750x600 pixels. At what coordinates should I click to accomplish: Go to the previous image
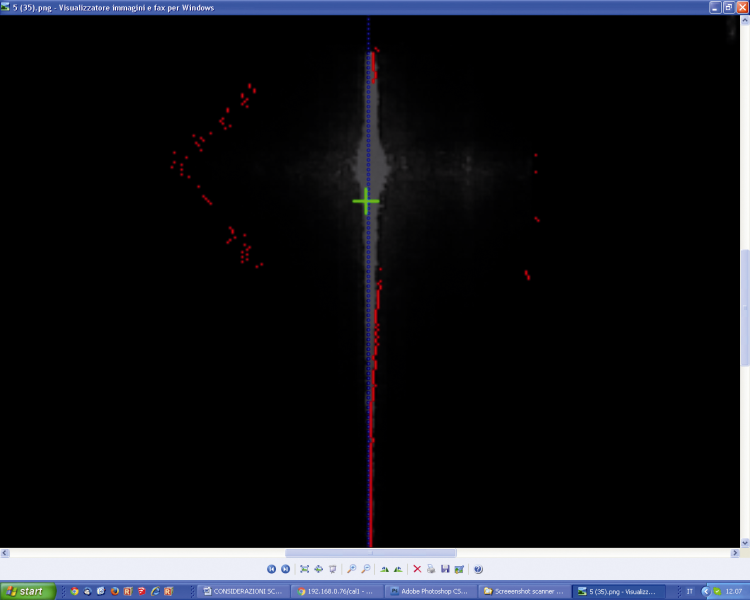[x=271, y=569]
